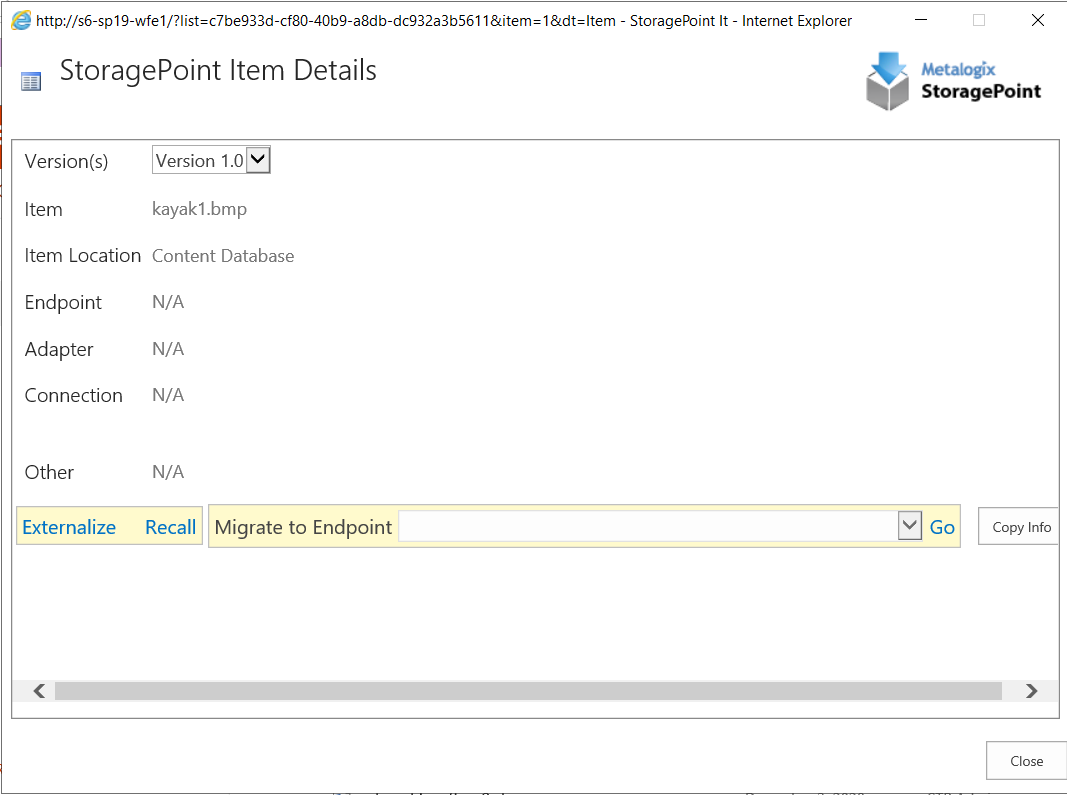Screen dimensions: 1067x795
Task: Click the horizontal scrollbar right arrow
Action: [1032, 691]
